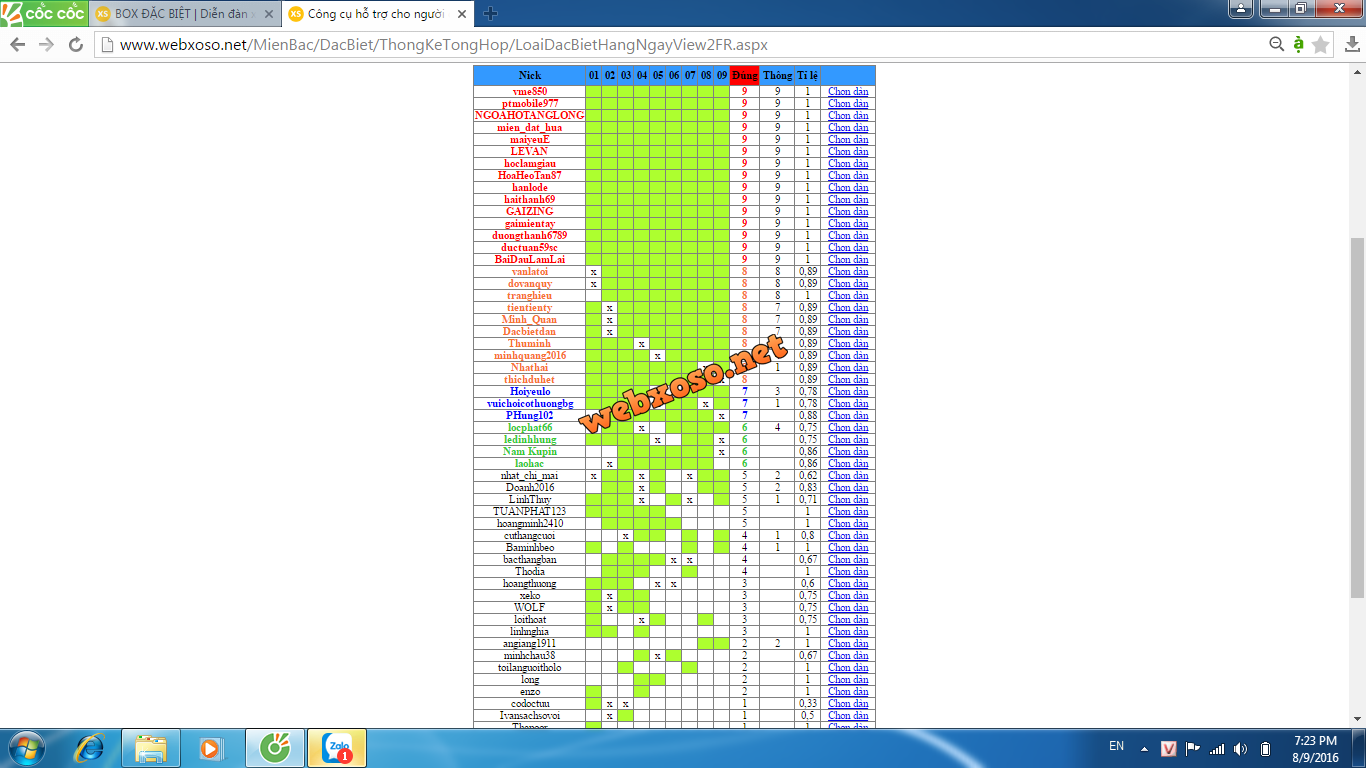Screen dimensions: 1366x768
Task: Select the nick ledinhhung
Action: pos(530,440)
